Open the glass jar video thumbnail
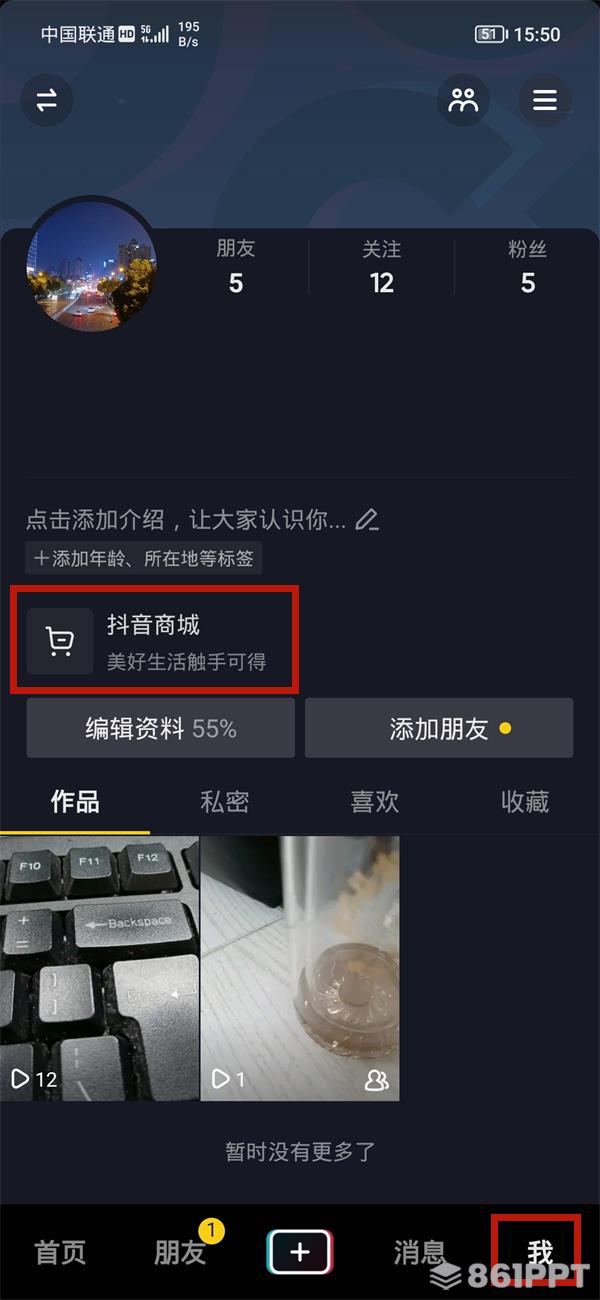 tap(300, 968)
